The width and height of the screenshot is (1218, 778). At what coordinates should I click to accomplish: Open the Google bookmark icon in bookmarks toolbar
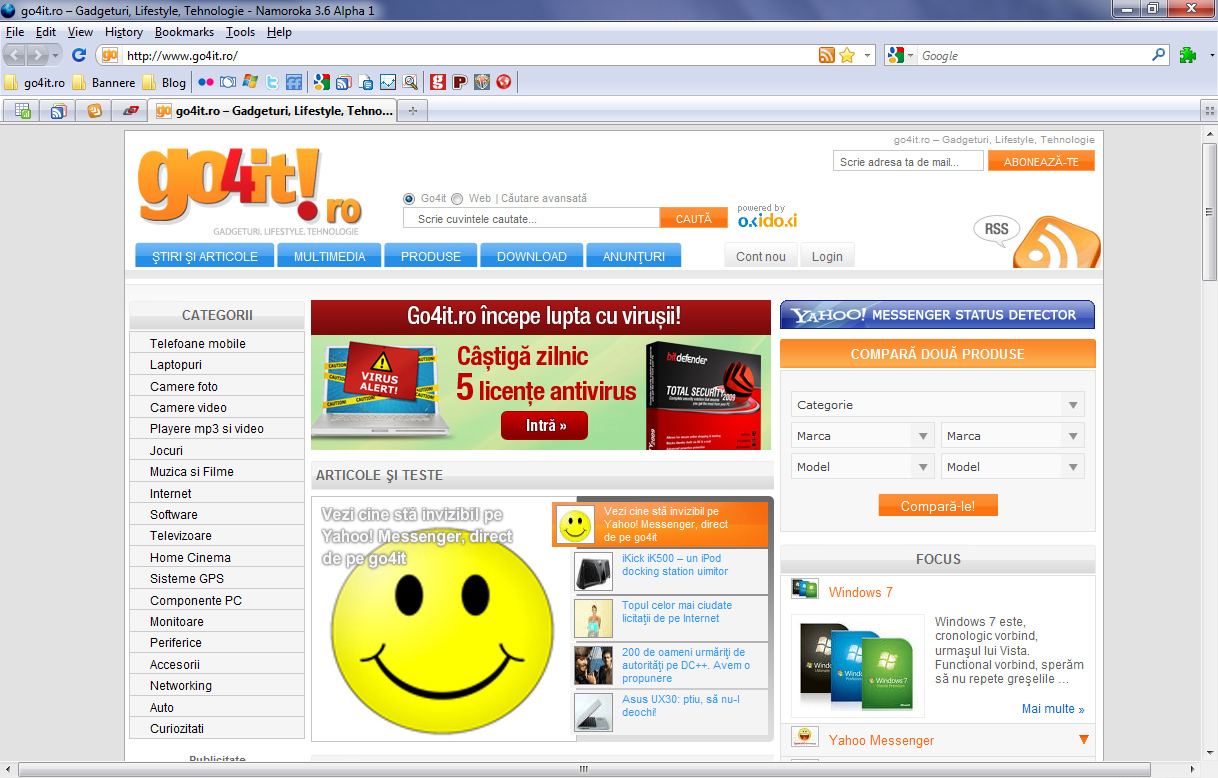pyautogui.click(x=321, y=82)
